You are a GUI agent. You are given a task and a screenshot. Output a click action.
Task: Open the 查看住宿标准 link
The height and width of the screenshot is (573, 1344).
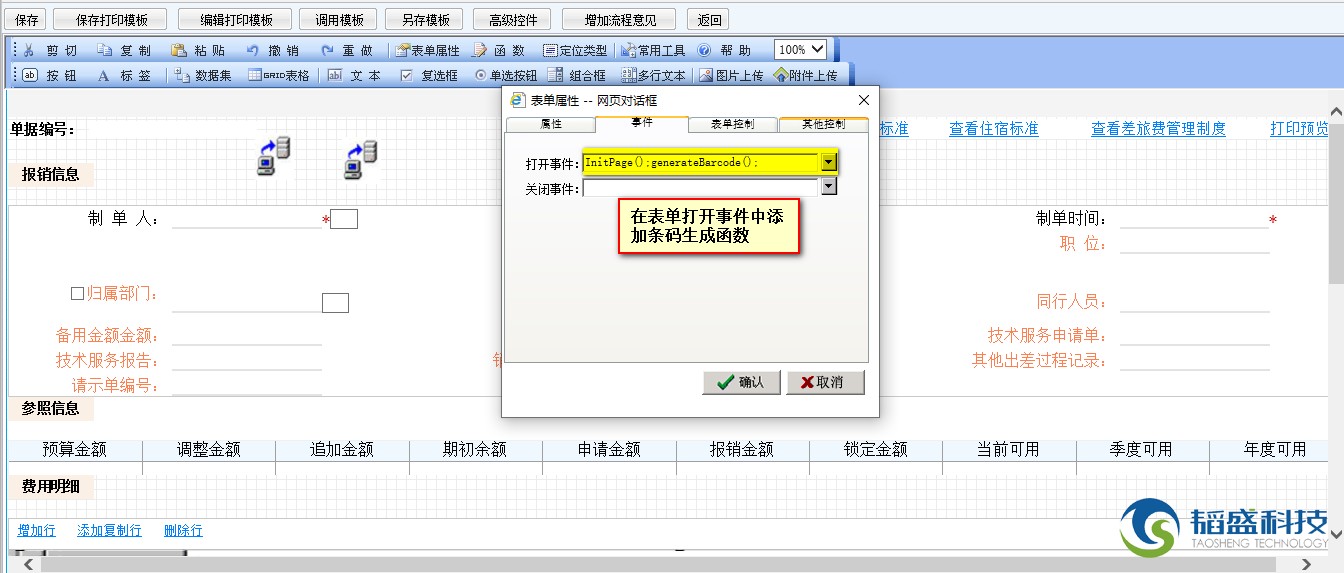click(x=994, y=129)
